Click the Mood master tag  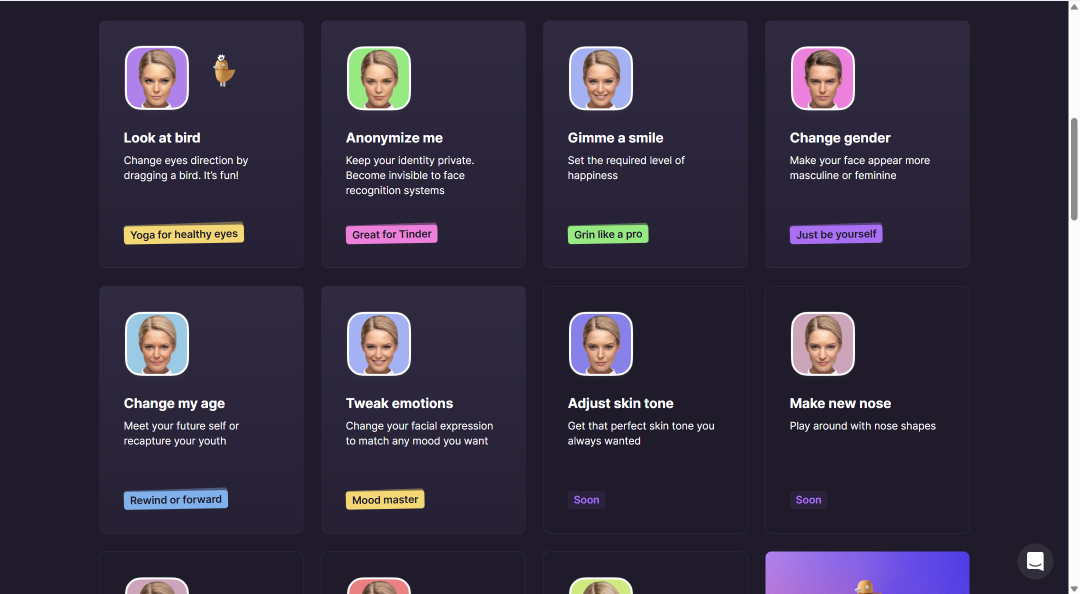pyautogui.click(x=385, y=500)
